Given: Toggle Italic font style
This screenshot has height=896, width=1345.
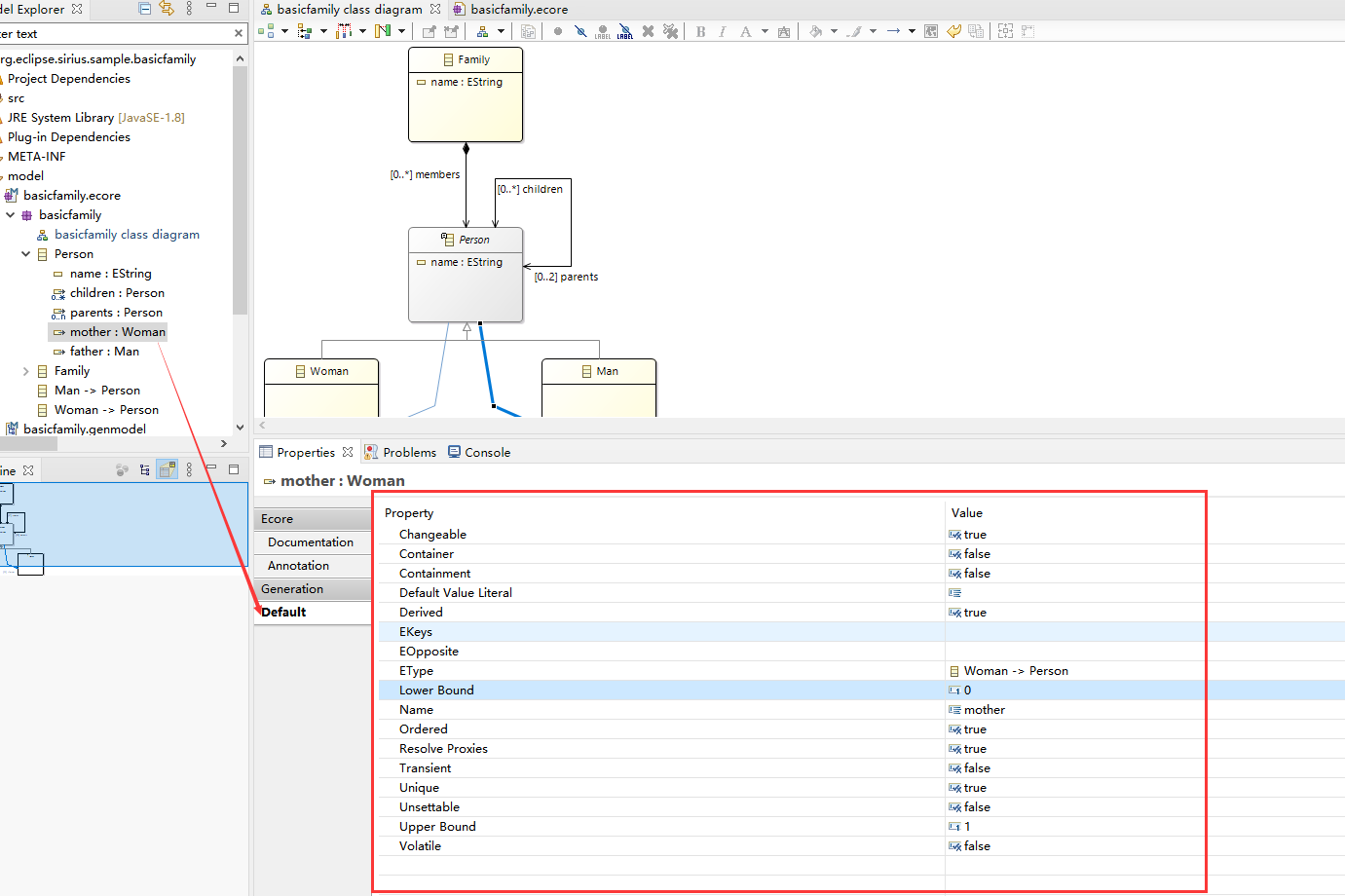Looking at the screenshot, I should point(723,31).
